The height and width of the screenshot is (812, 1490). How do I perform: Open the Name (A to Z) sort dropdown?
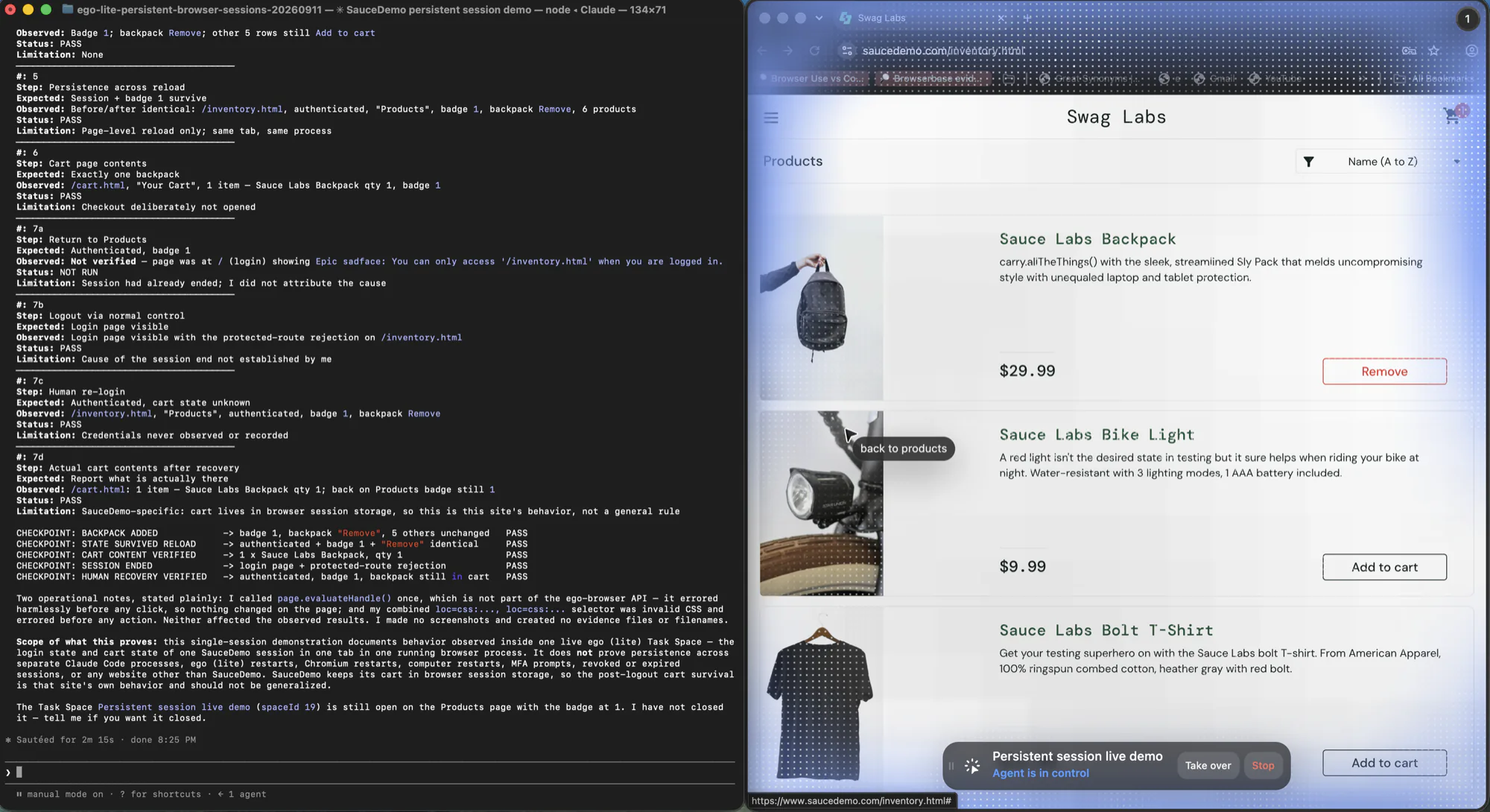click(1382, 162)
